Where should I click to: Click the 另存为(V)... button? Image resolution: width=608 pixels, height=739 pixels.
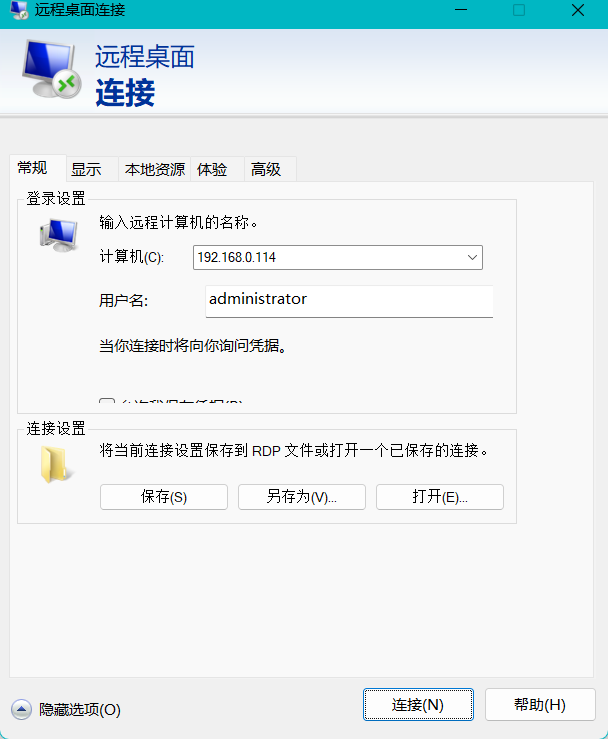302,497
